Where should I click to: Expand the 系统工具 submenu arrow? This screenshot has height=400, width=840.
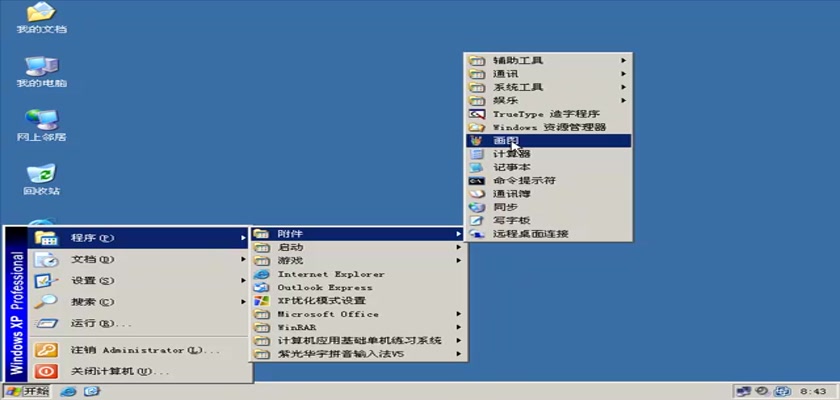click(624, 87)
